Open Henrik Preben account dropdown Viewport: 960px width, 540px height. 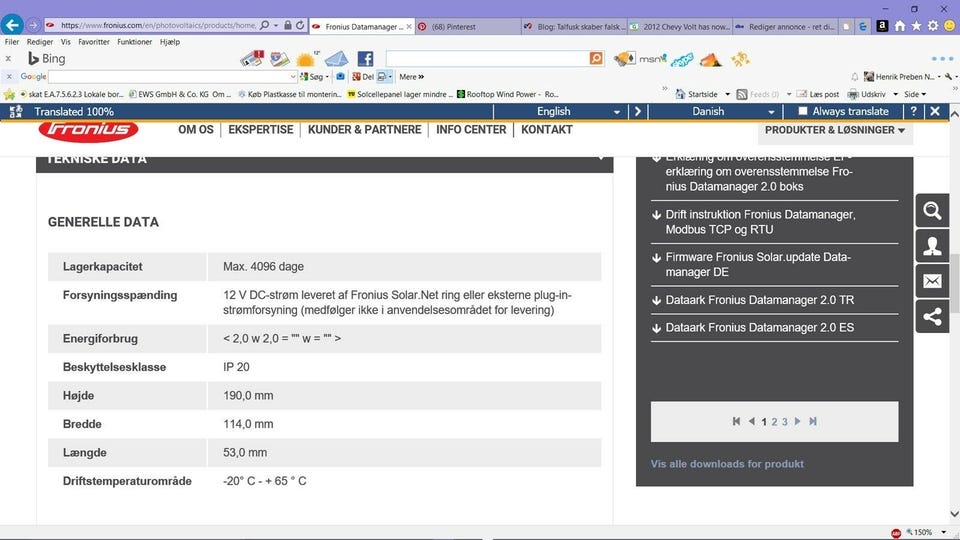pyautogui.click(x=901, y=77)
